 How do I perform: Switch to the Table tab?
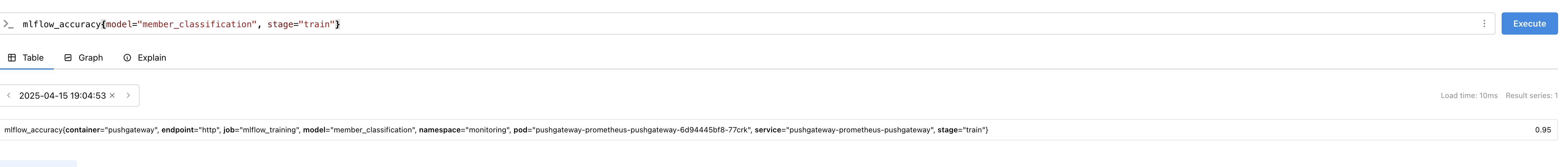(x=26, y=58)
